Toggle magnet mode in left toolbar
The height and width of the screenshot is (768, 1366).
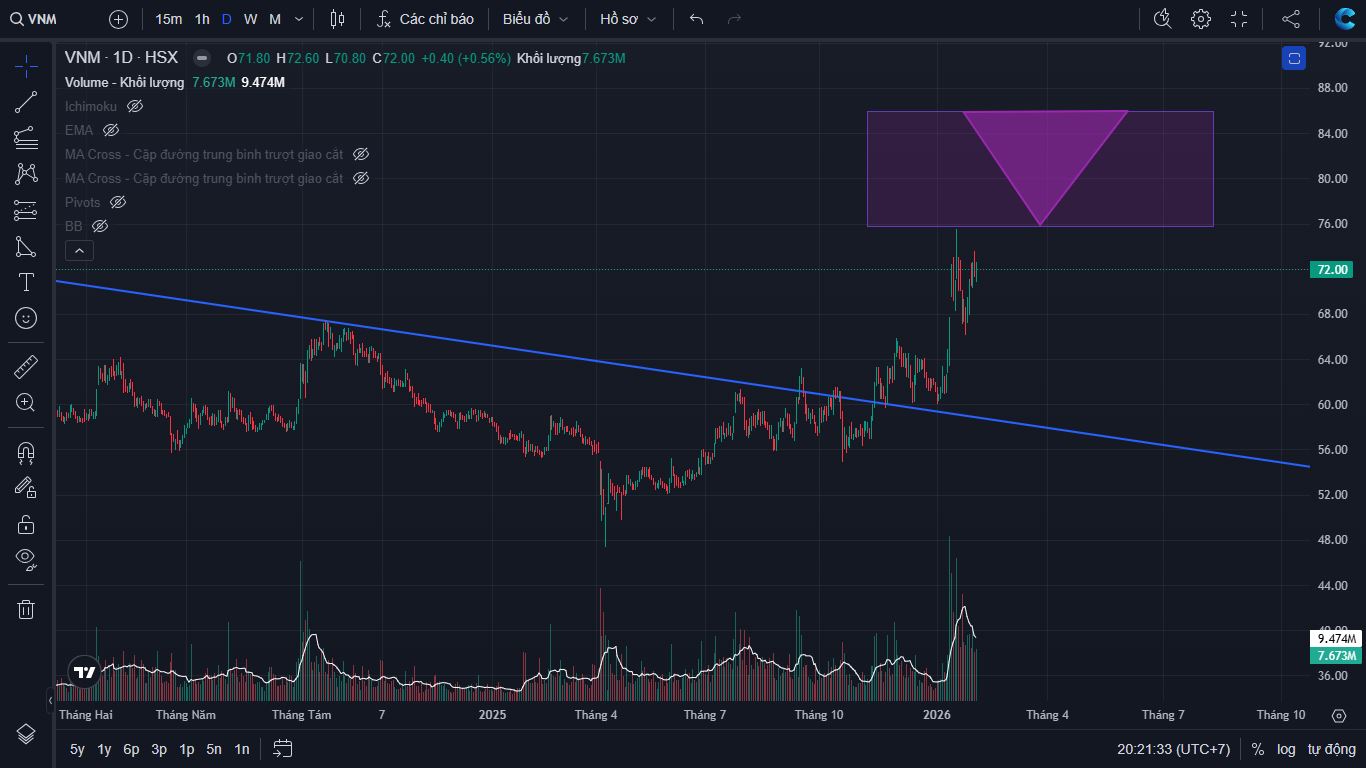click(x=26, y=452)
